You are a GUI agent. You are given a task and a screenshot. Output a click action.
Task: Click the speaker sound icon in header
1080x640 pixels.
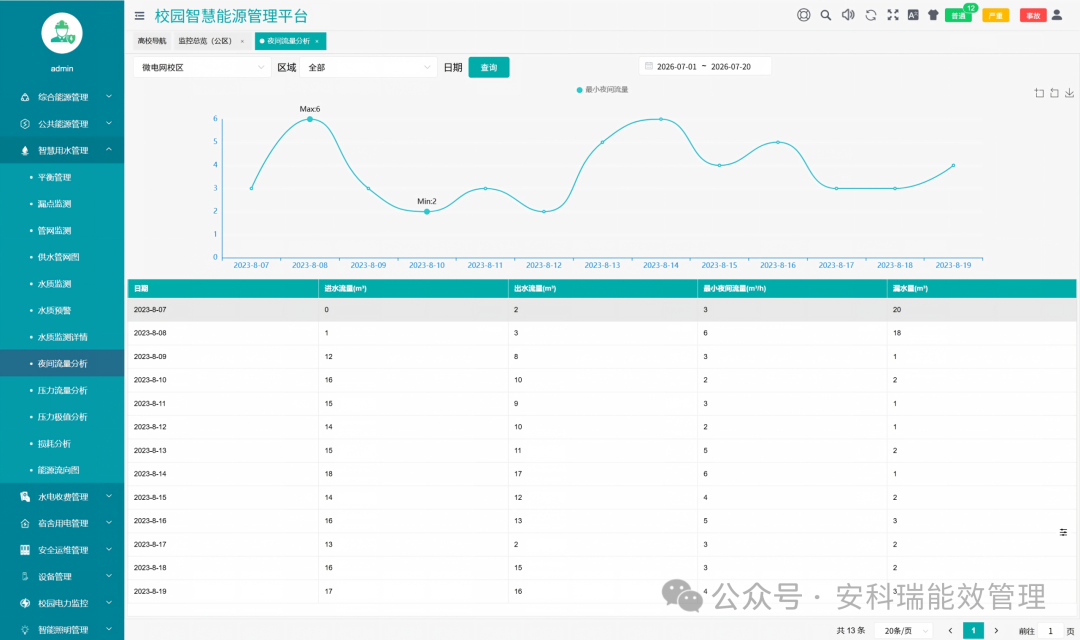coord(848,14)
